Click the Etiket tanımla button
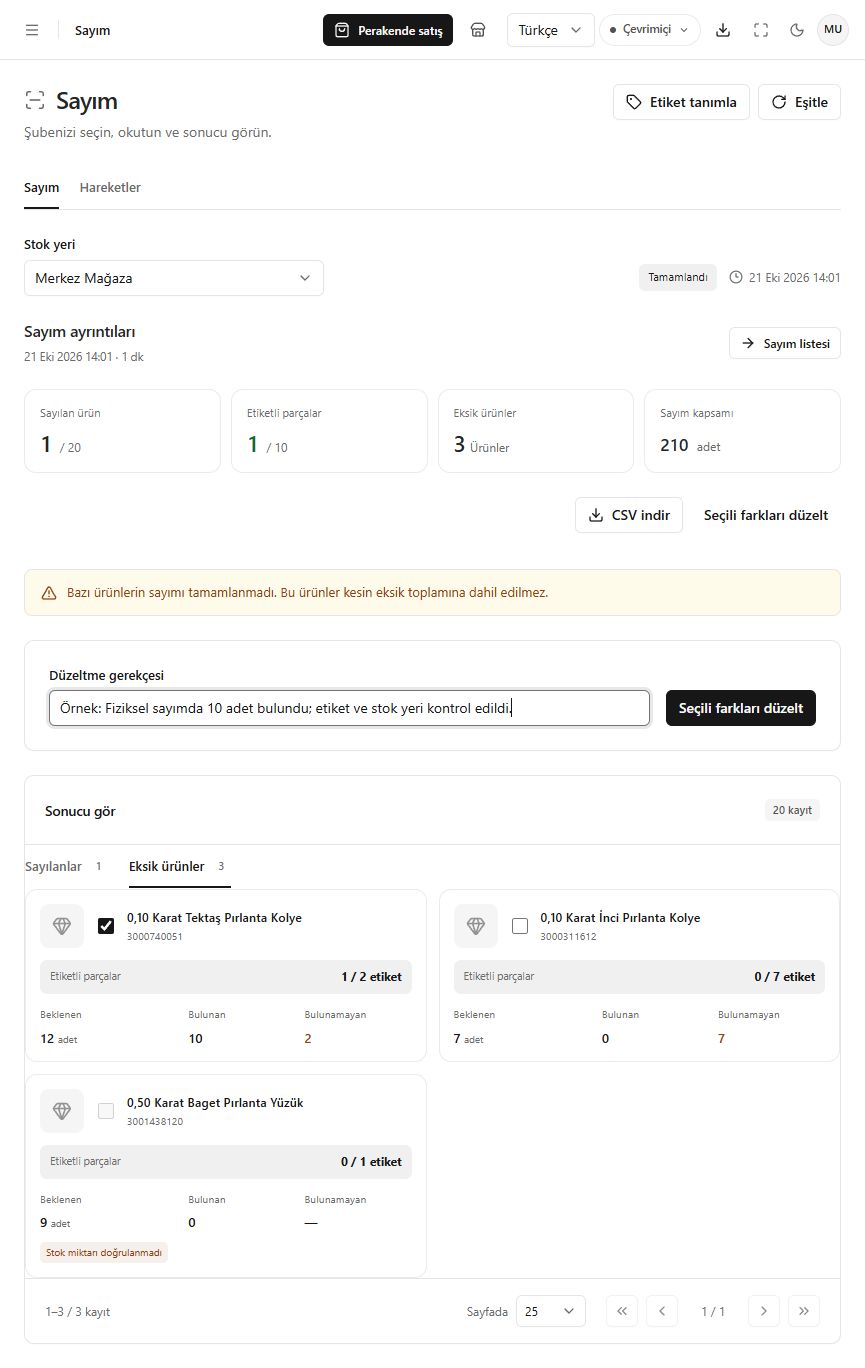This screenshot has width=865, height=1368. [681, 102]
